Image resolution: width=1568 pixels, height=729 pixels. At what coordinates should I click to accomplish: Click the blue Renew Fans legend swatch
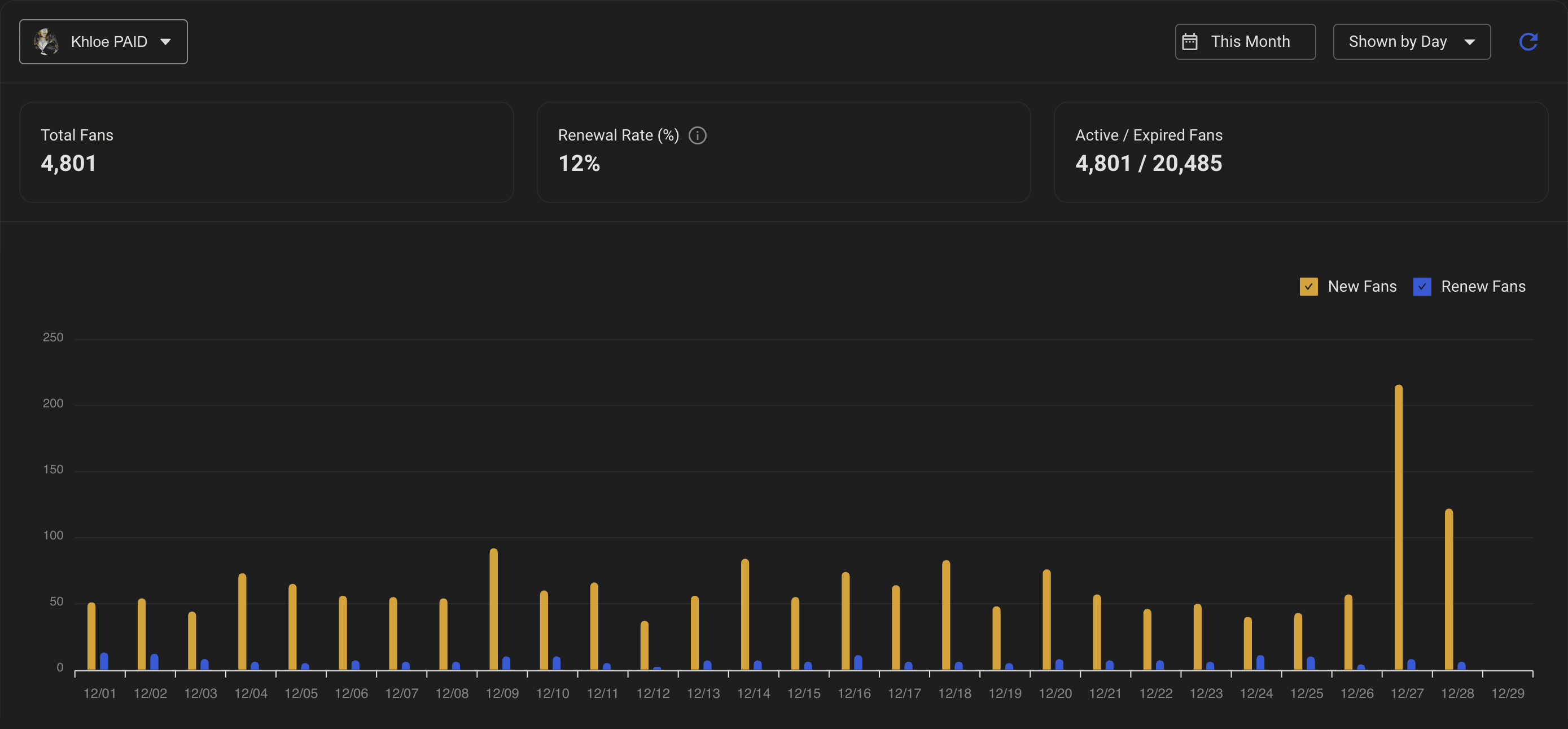[1422, 286]
